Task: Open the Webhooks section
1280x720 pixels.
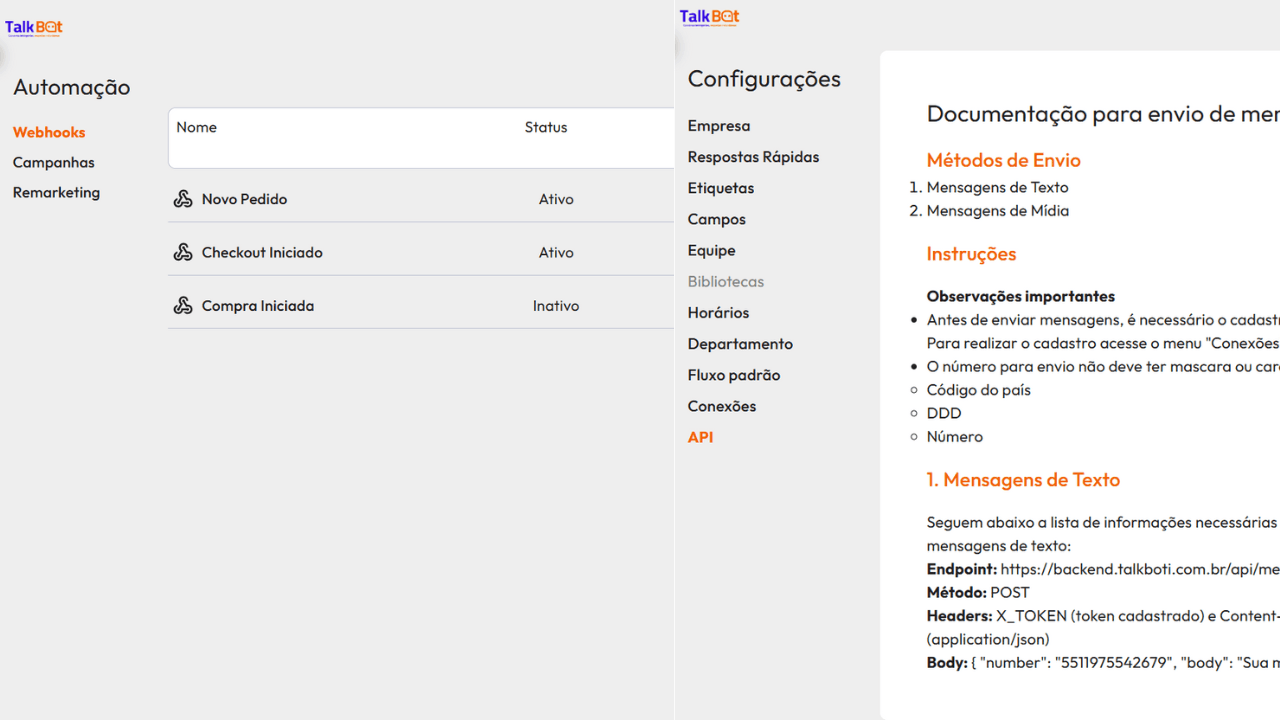Action: [x=49, y=132]
